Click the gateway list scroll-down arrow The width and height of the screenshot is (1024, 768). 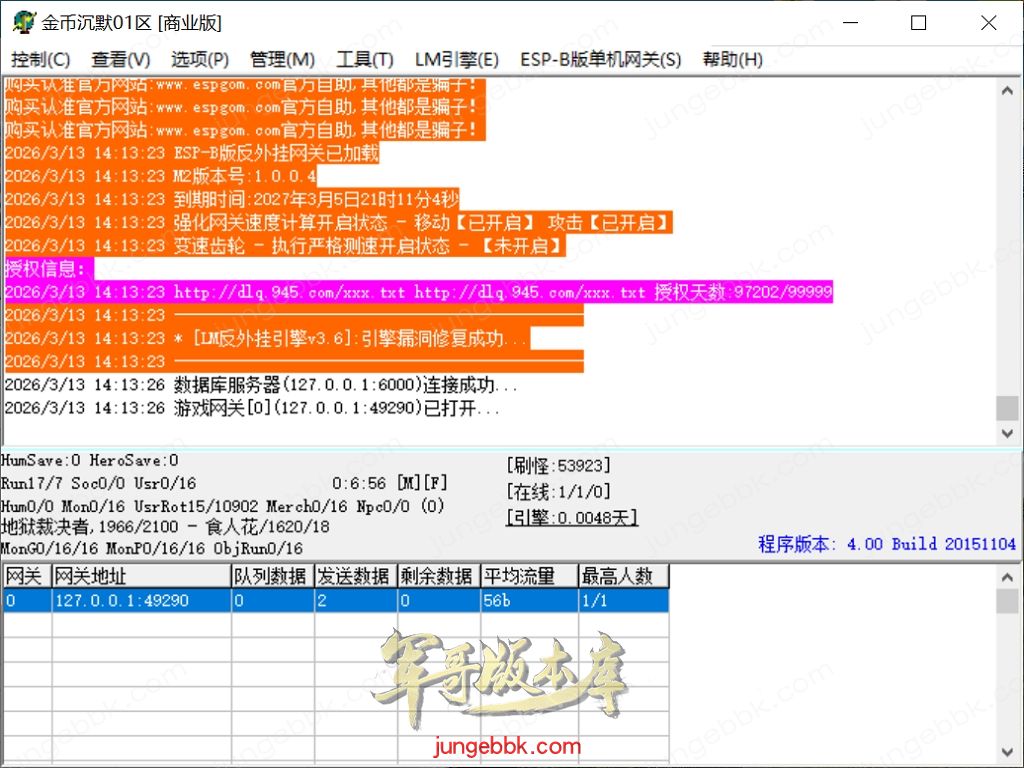point(1008,753)
